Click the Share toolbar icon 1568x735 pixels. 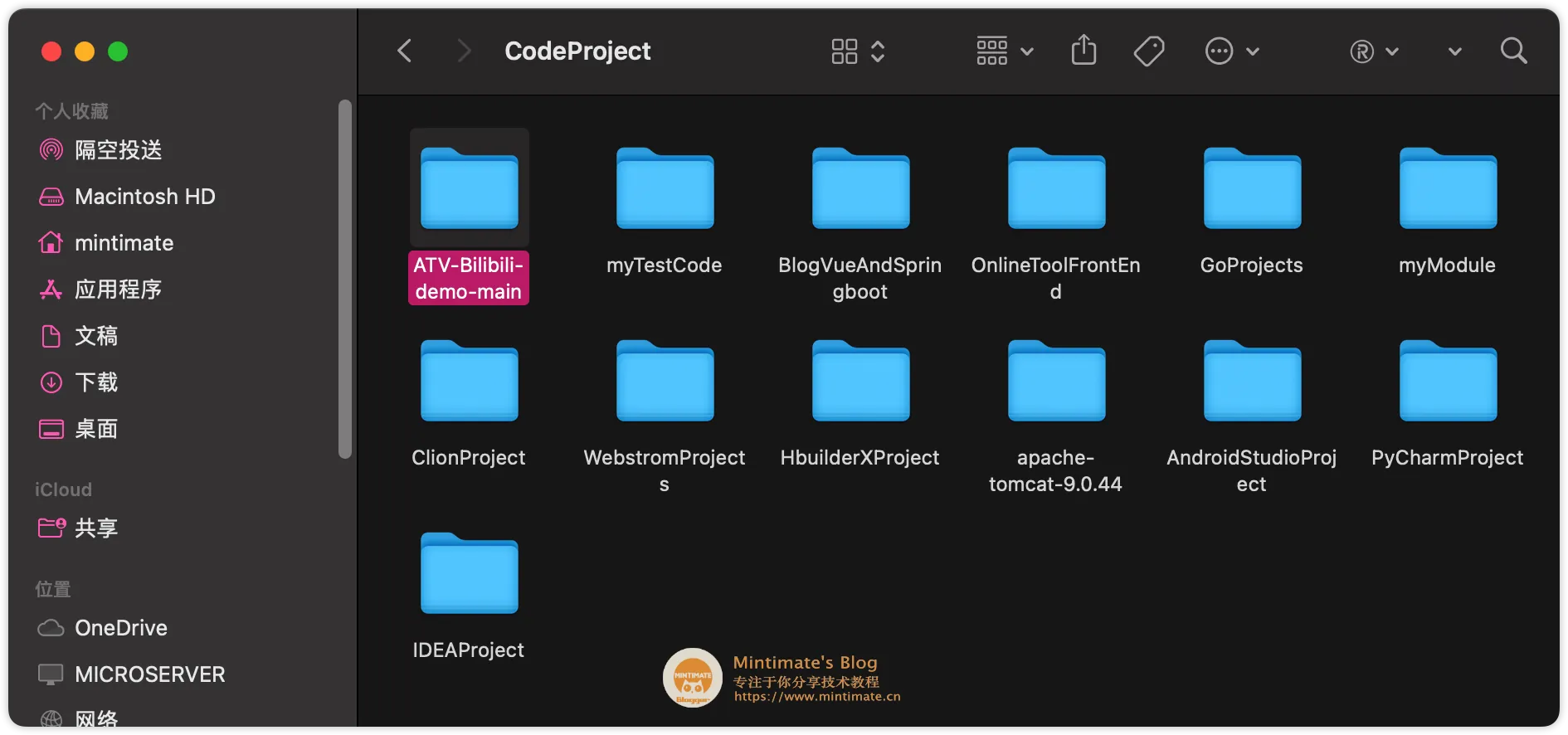(1083, 50)
